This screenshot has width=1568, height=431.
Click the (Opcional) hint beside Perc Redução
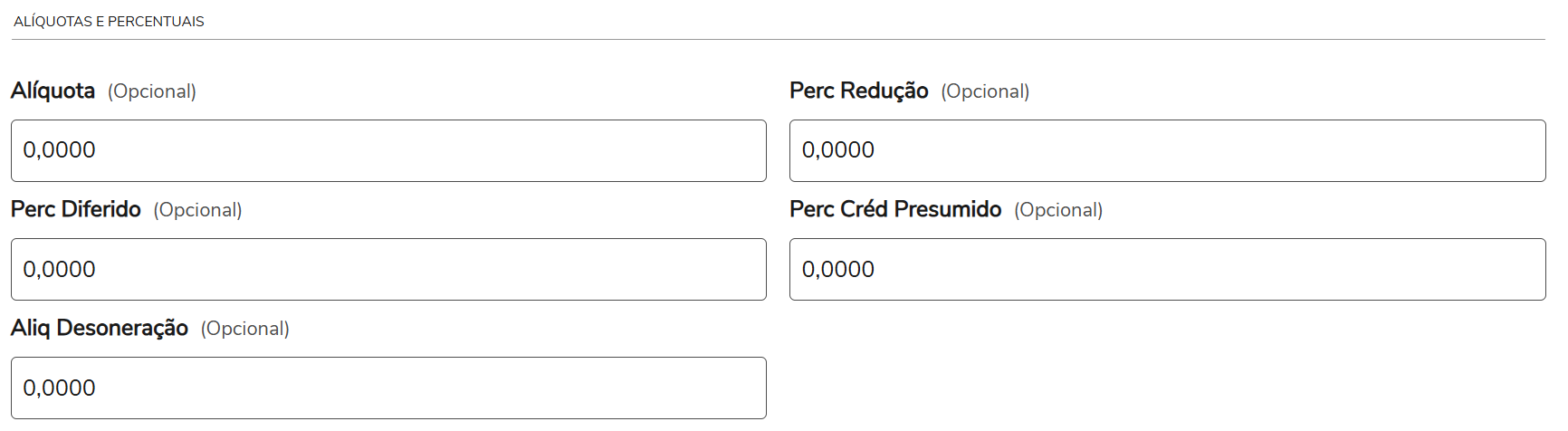[985, 91]
